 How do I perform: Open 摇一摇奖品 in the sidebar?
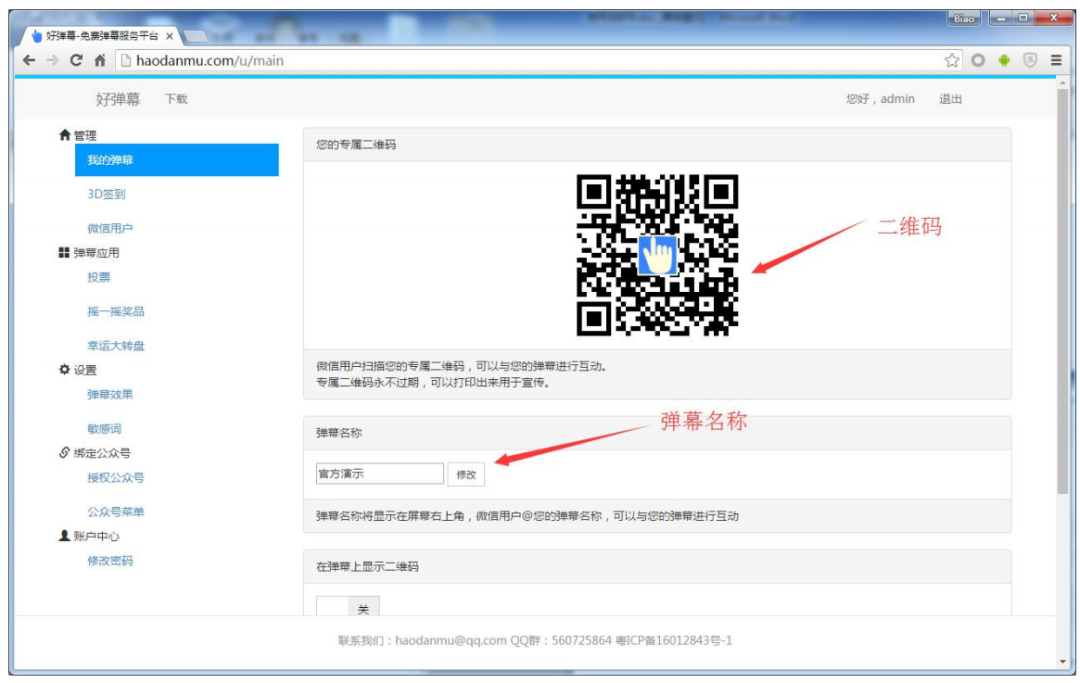click(x=116, y=311)
